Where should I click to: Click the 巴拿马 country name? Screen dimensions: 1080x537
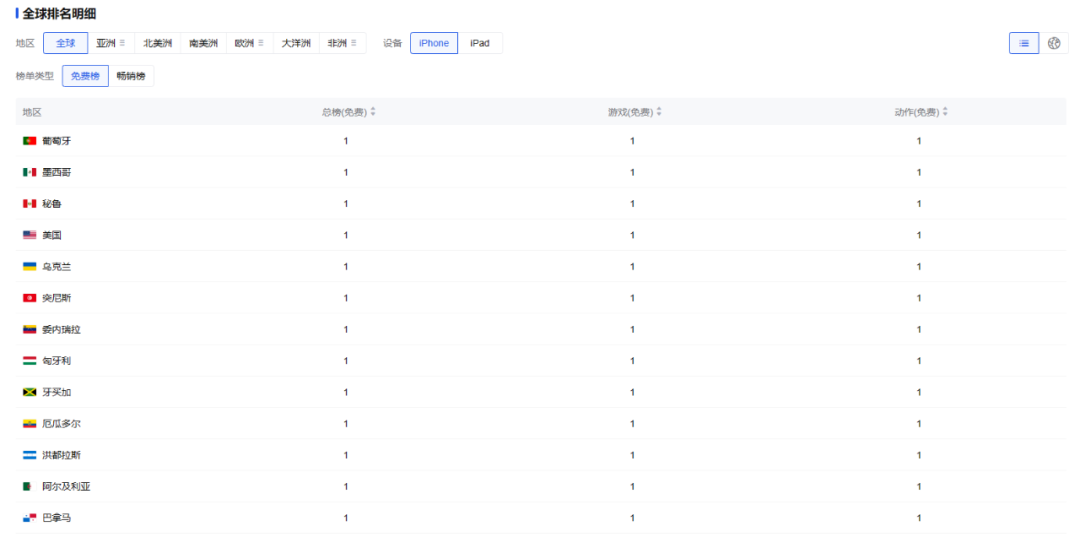point(56,518)
